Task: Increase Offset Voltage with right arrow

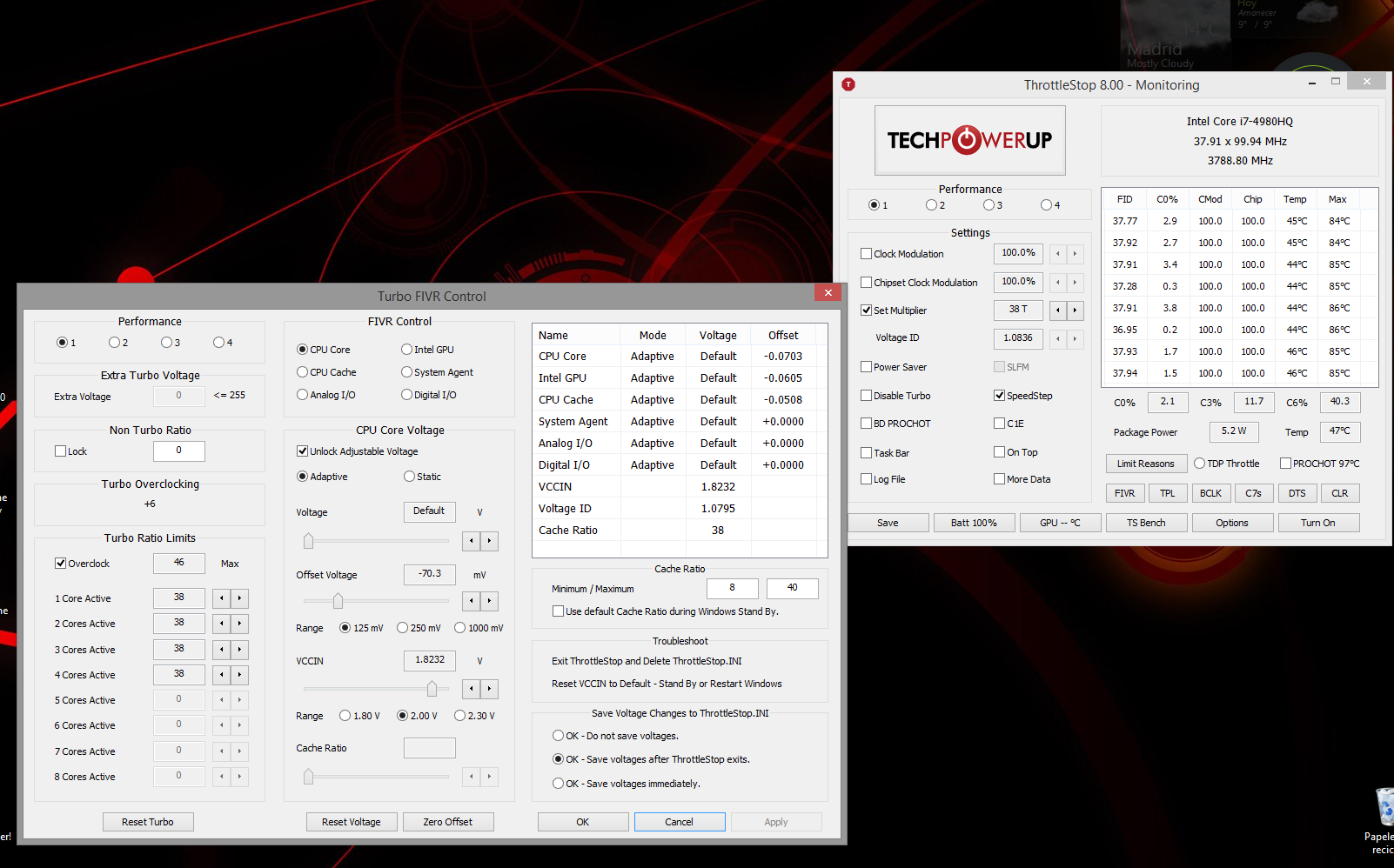Action: [x=490, y=601]
